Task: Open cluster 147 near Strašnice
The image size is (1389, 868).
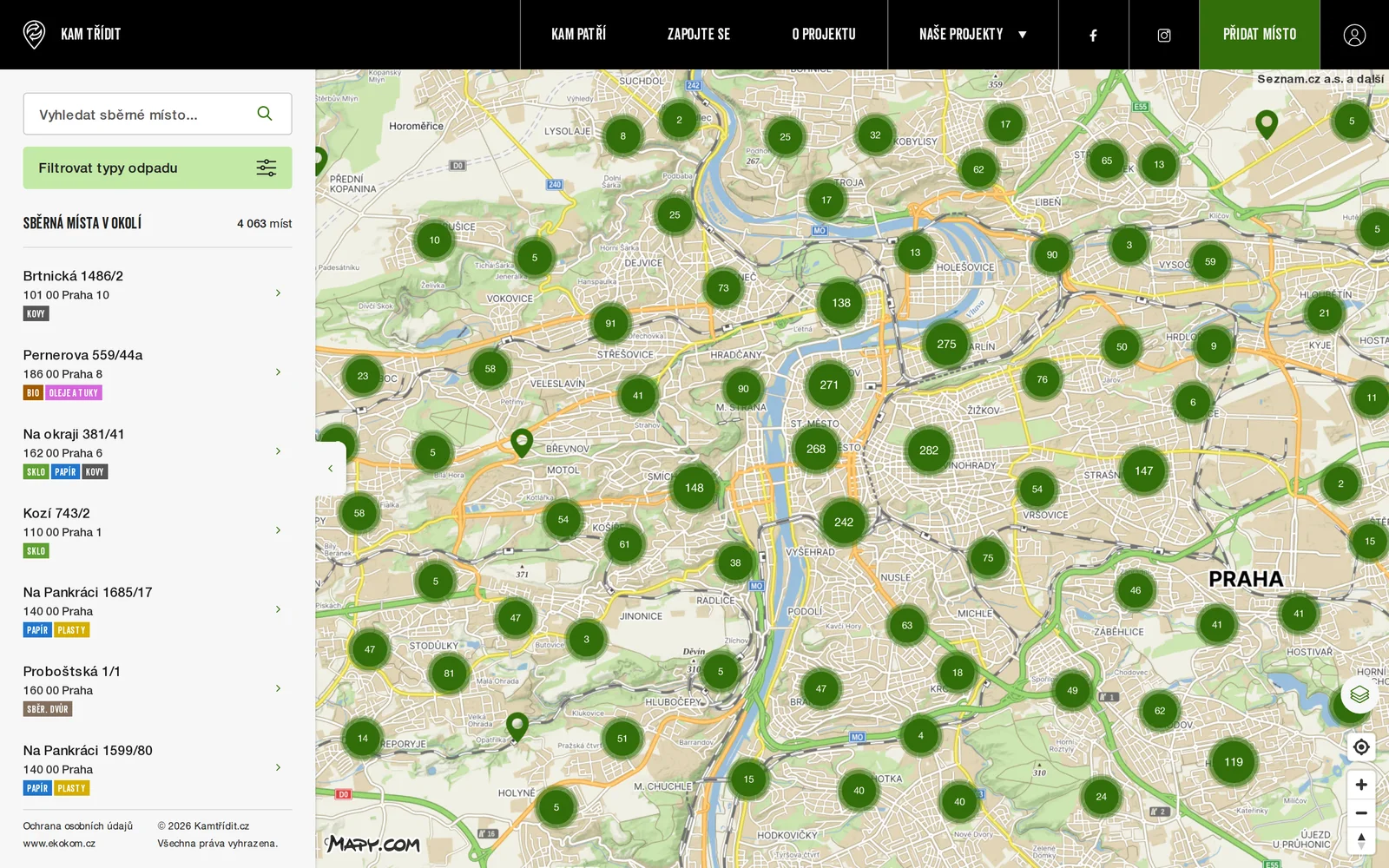Action: pos(1144,470)
